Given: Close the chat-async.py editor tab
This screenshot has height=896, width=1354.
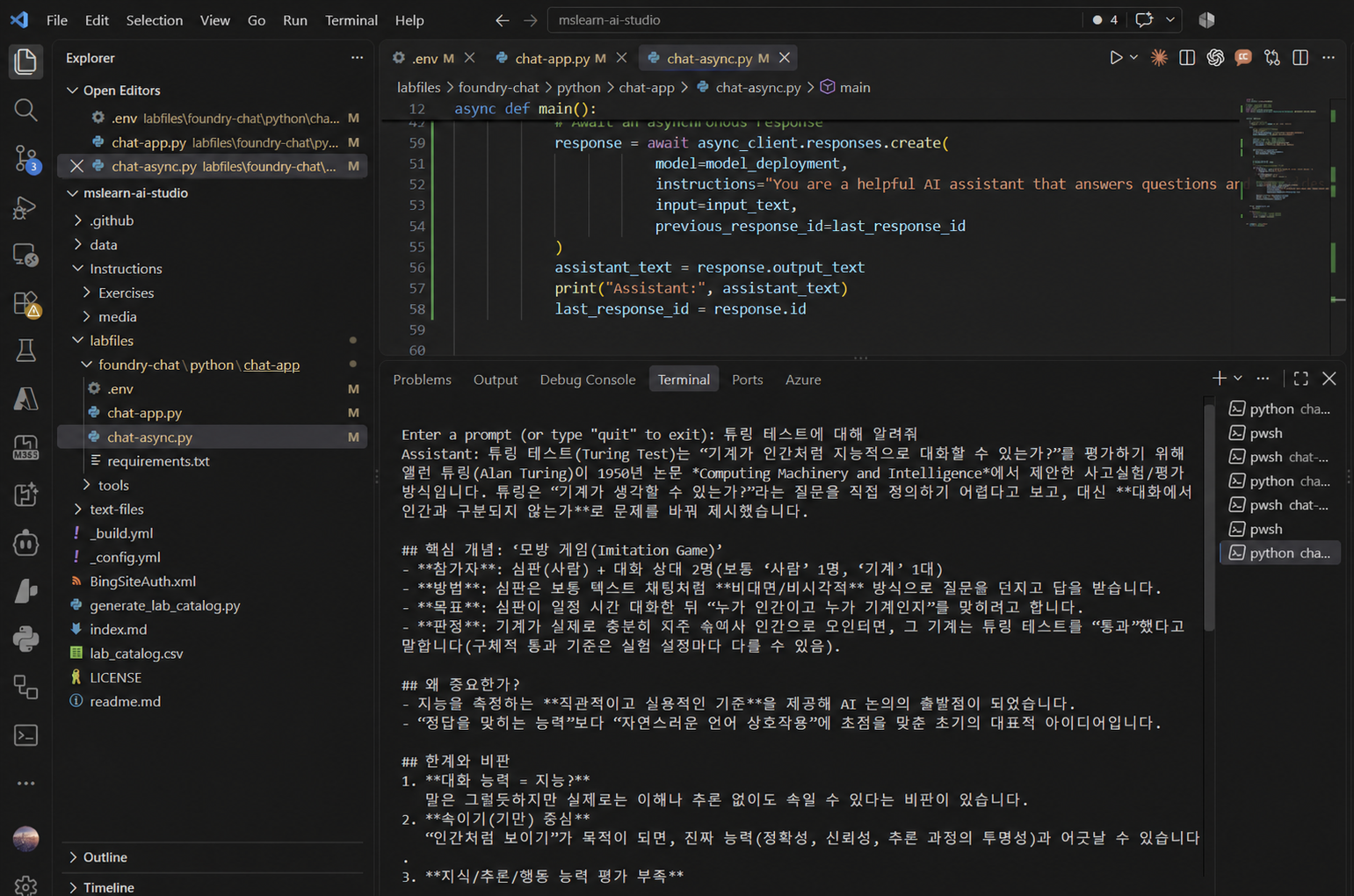Looking at the screenshot, I should click(x=784, y=58).
